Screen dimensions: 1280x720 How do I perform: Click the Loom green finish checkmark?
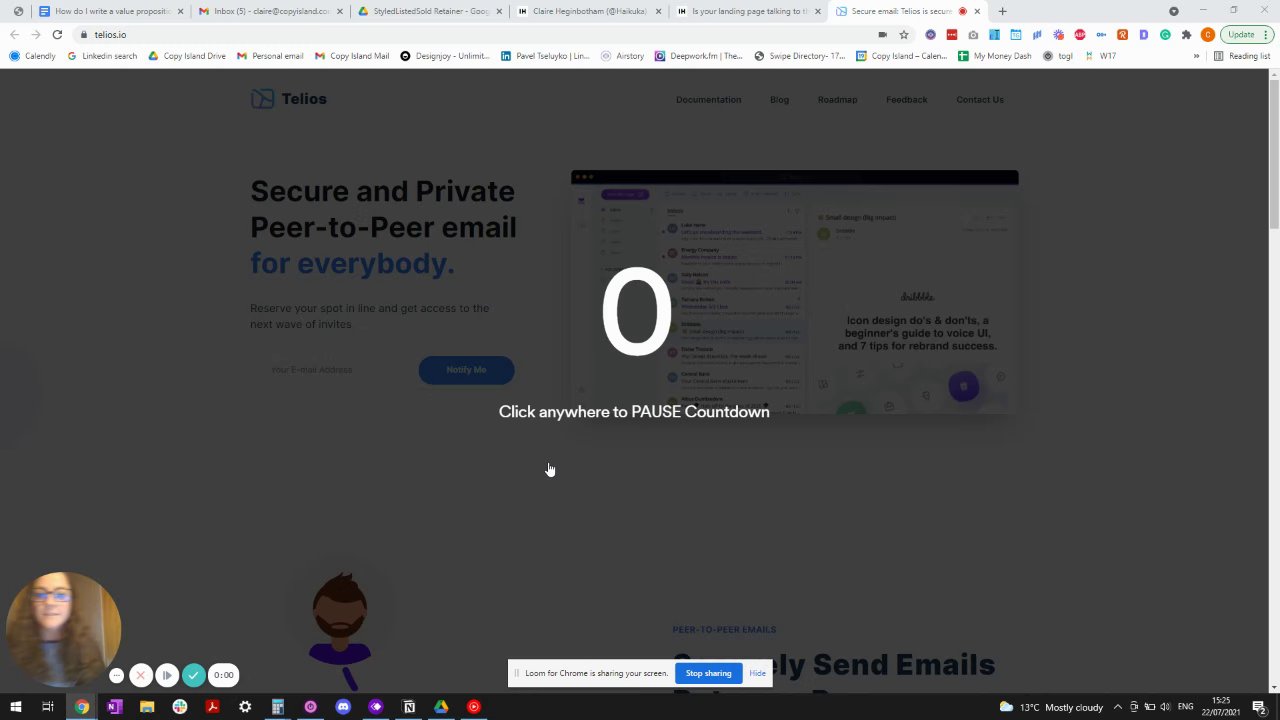pos(194,675)
